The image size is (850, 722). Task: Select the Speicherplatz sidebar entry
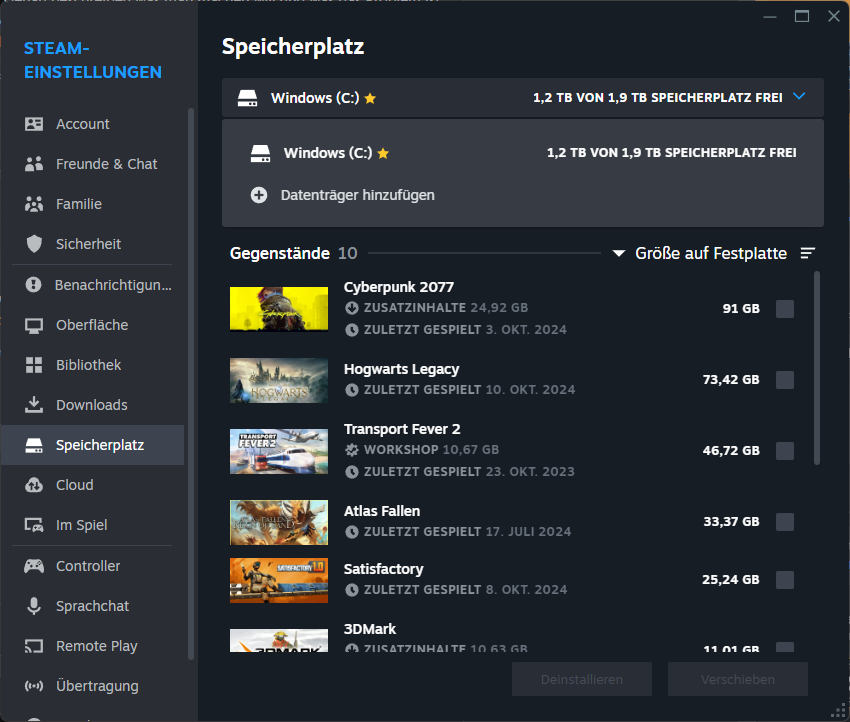(92, 445)
